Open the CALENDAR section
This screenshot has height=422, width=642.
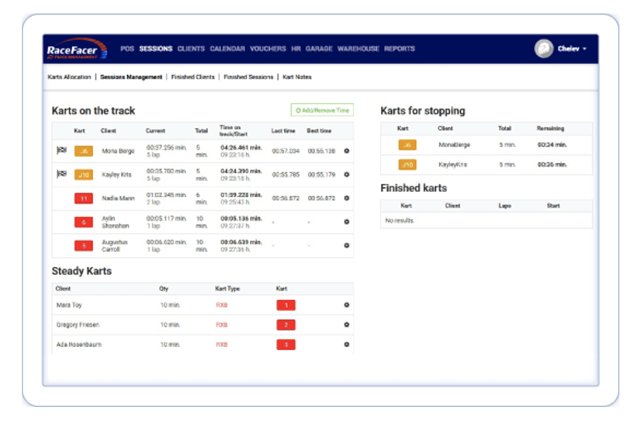tap(227, 49)
